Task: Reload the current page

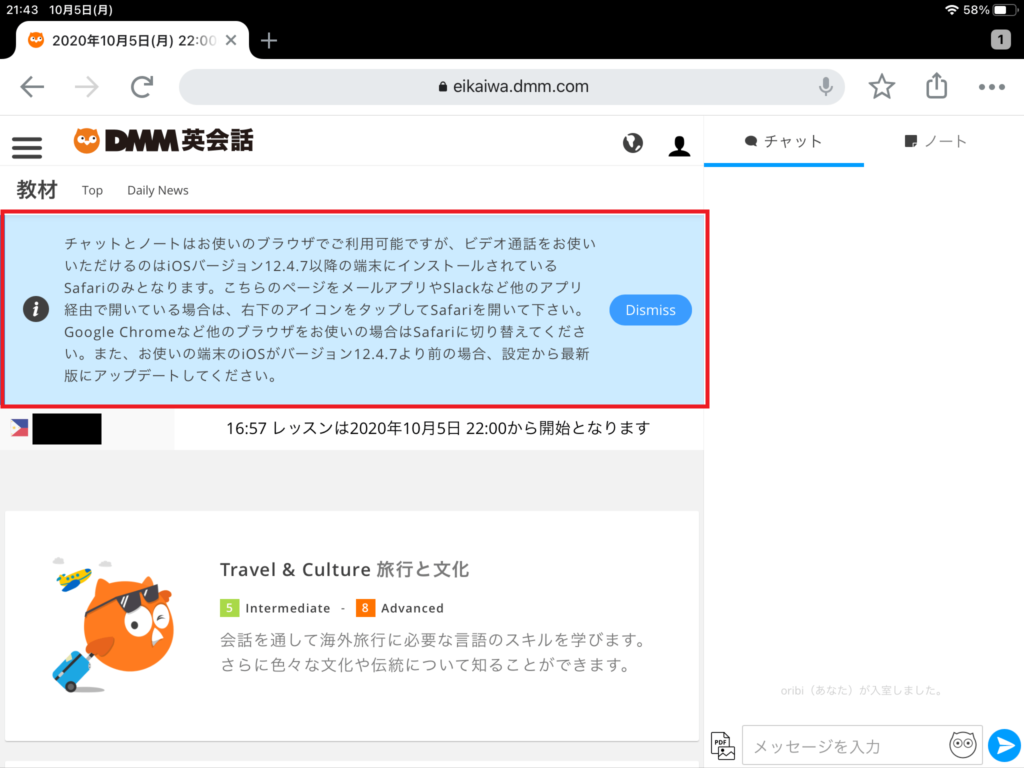Action: (x=141, y=86)
